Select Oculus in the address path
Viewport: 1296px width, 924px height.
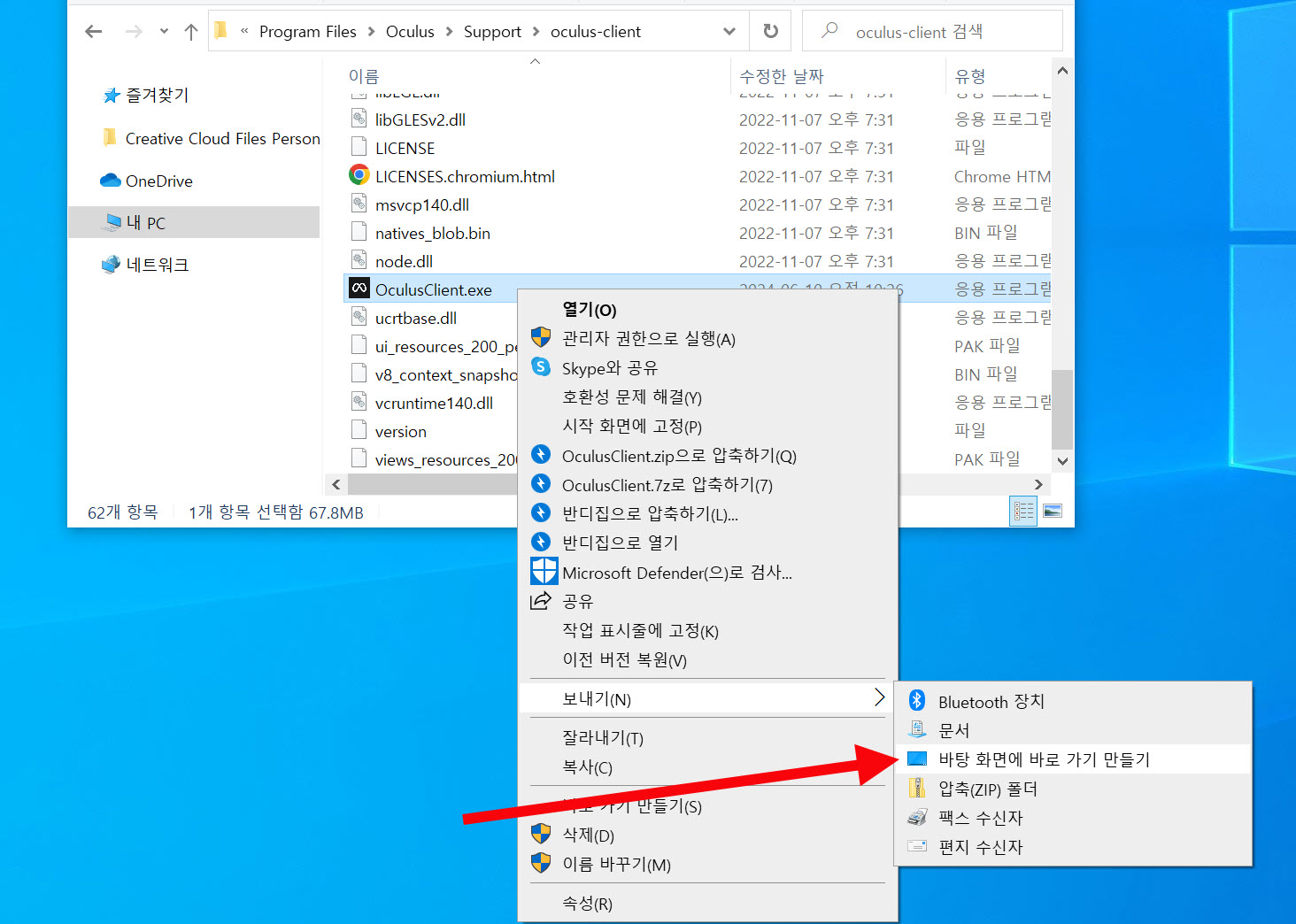[x=410, y=32]
